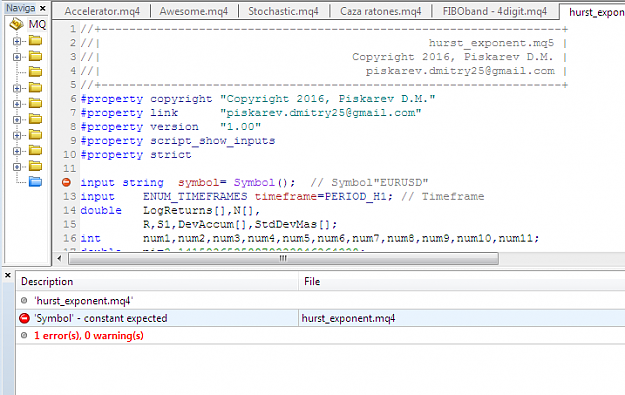Open the Caza ratones.mq4 tab
The width and height of the screenshot is (625, 395).
pyautogui.click(x=381, y=11)
